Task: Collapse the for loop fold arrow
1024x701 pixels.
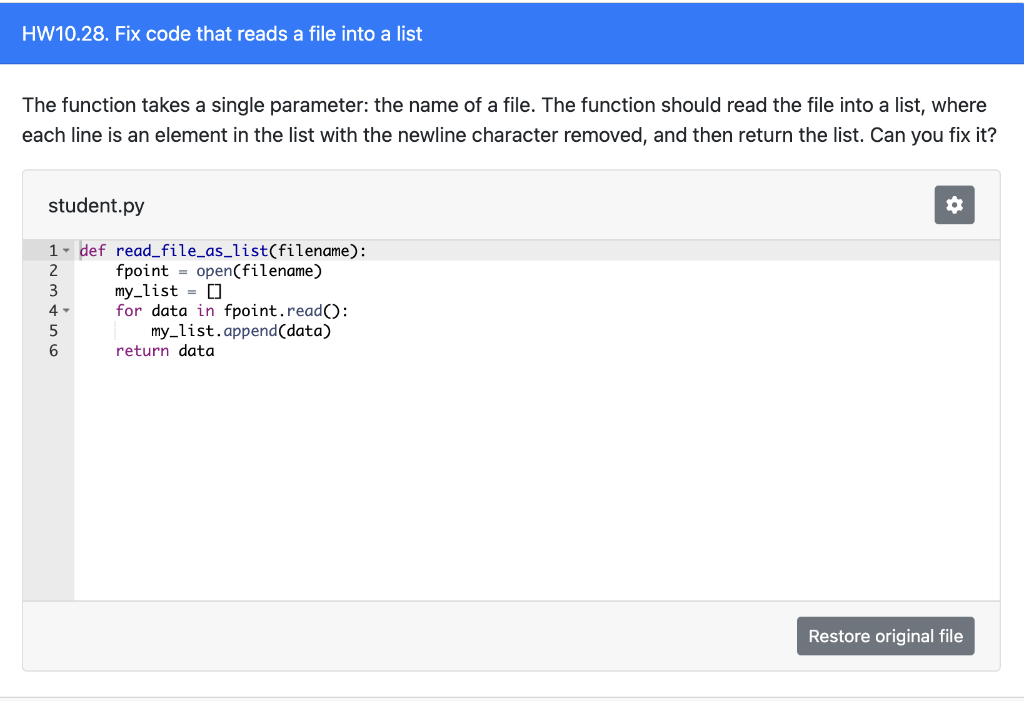Action: click(x=66, y=311)
